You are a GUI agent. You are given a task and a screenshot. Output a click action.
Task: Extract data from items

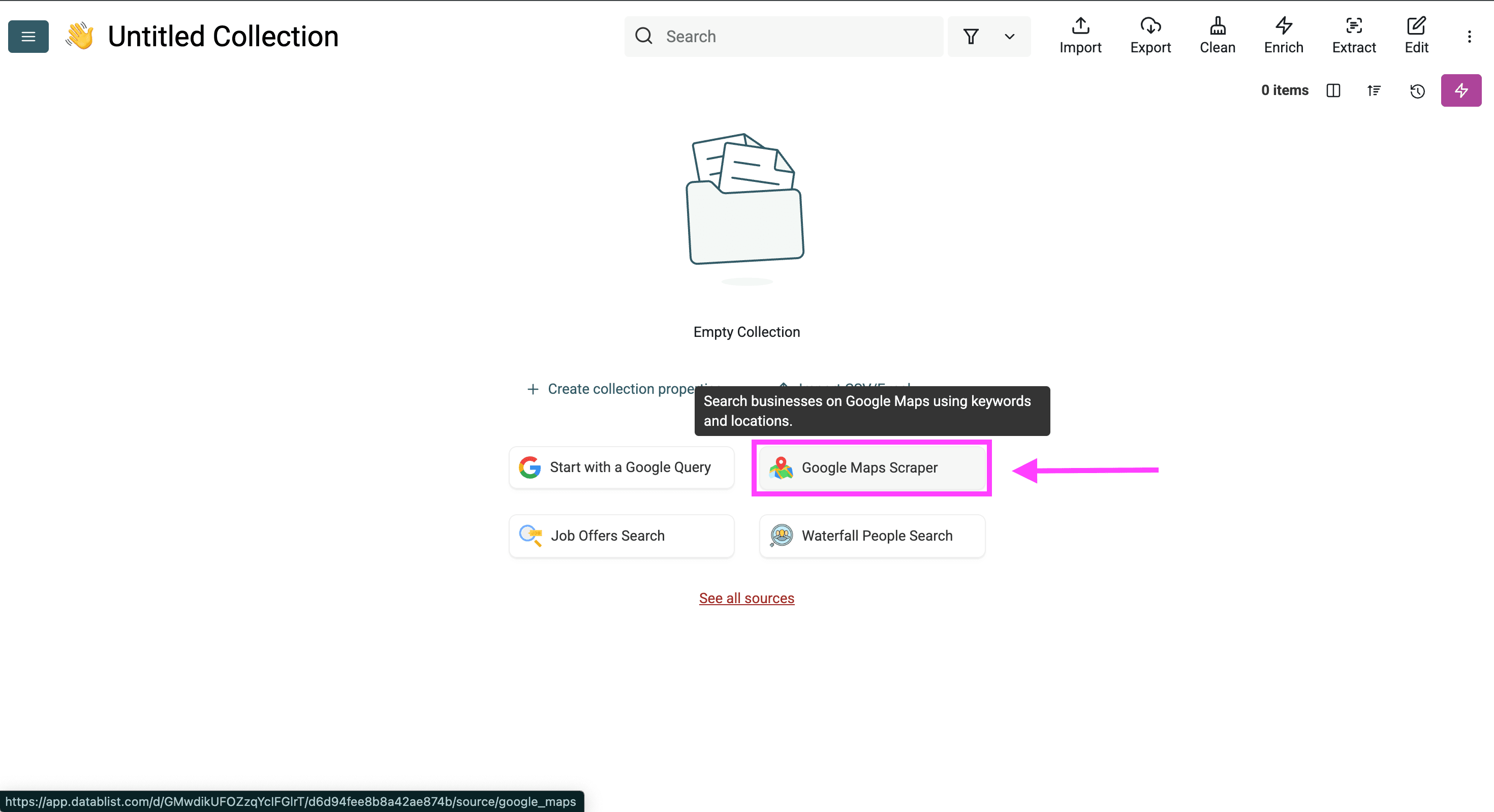coord(1354,35)
